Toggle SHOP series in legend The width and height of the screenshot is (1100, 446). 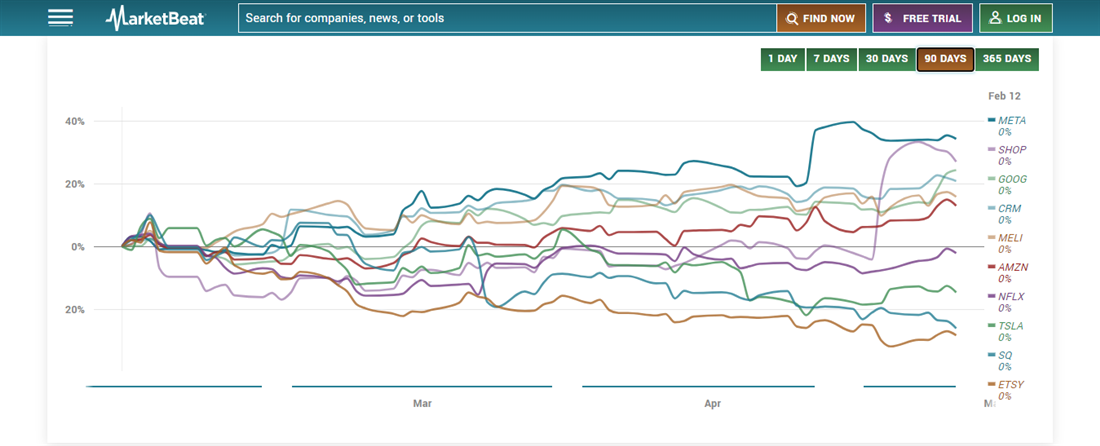click(1011, 150)
